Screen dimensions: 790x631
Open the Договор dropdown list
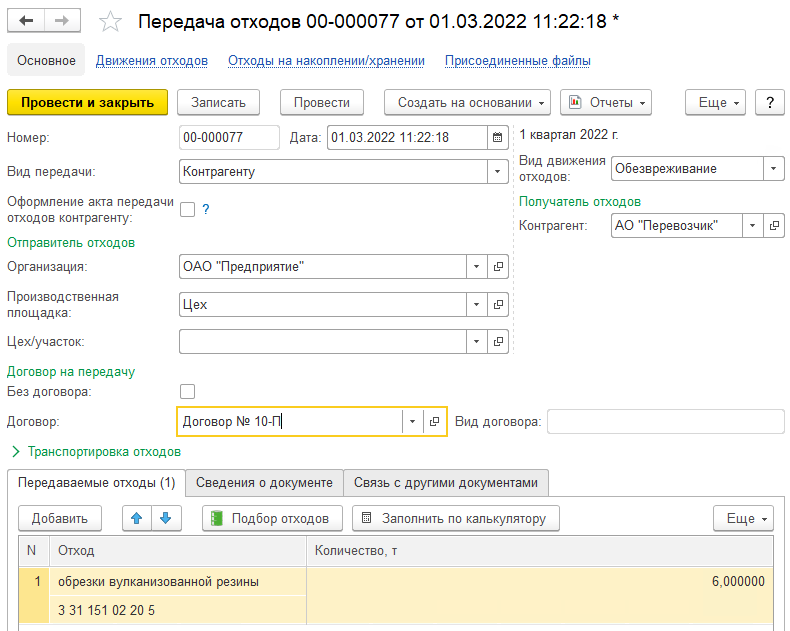point(412,421)
